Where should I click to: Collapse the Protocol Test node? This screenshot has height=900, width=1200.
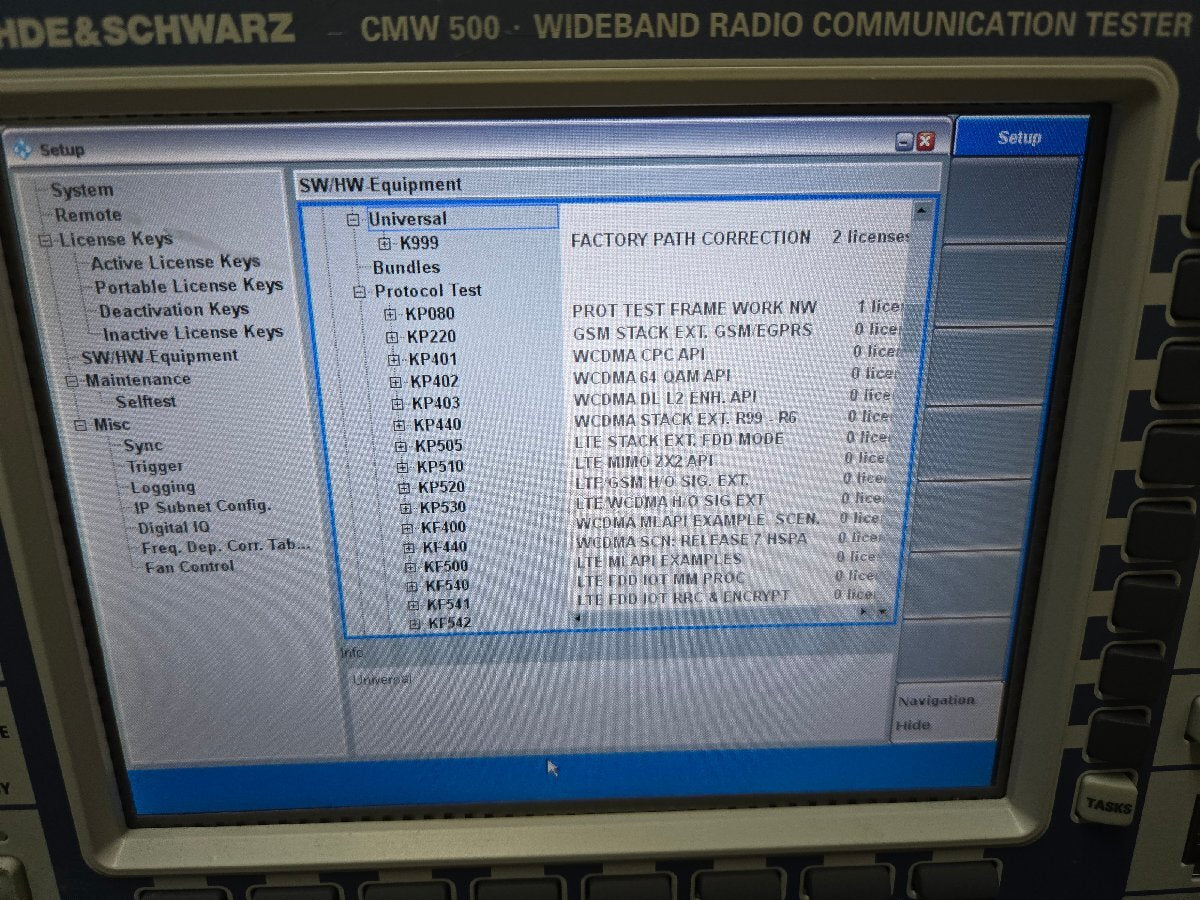pos(360,291)
